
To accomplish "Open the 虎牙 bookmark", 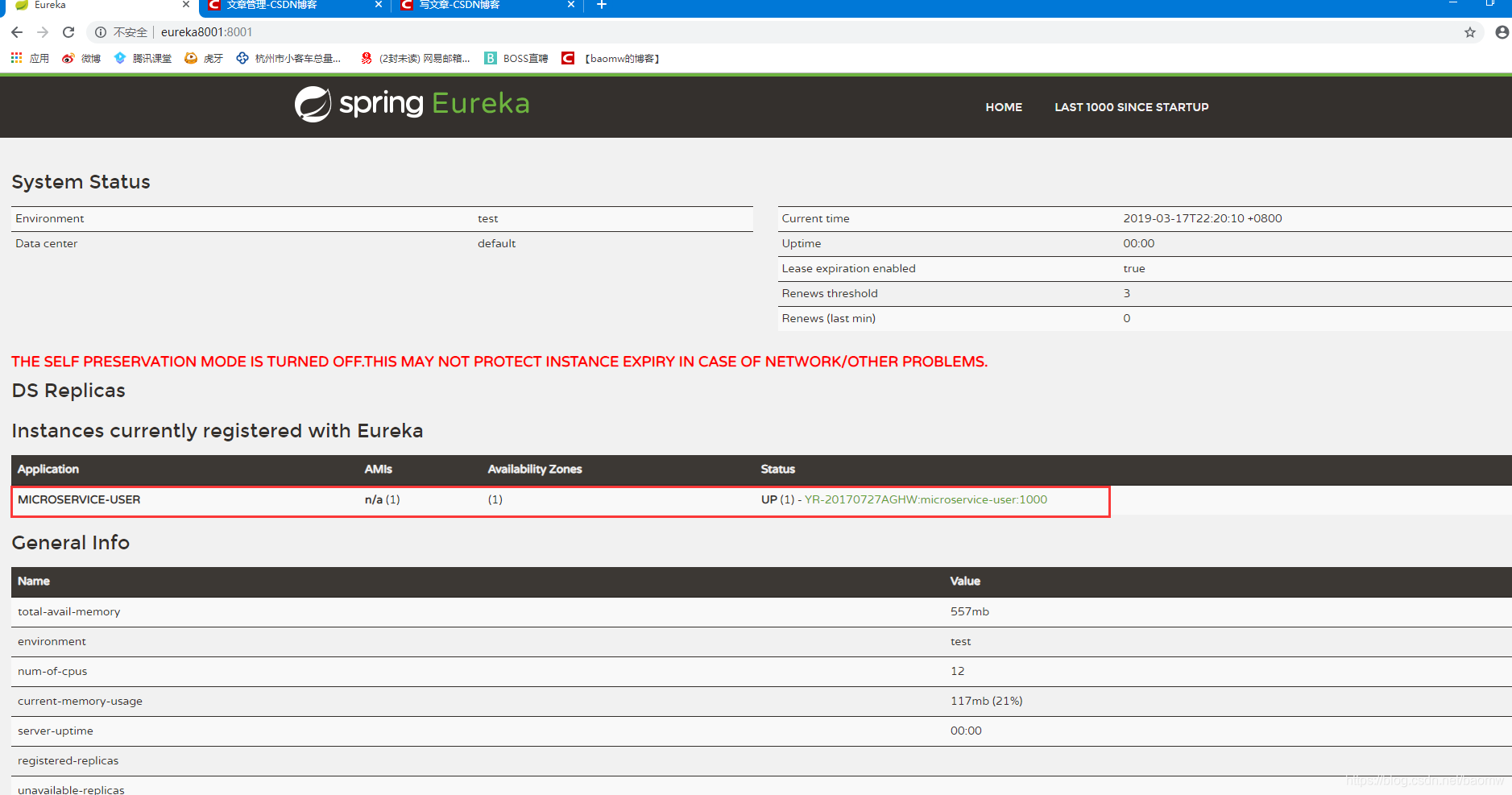I will [204, 58].
